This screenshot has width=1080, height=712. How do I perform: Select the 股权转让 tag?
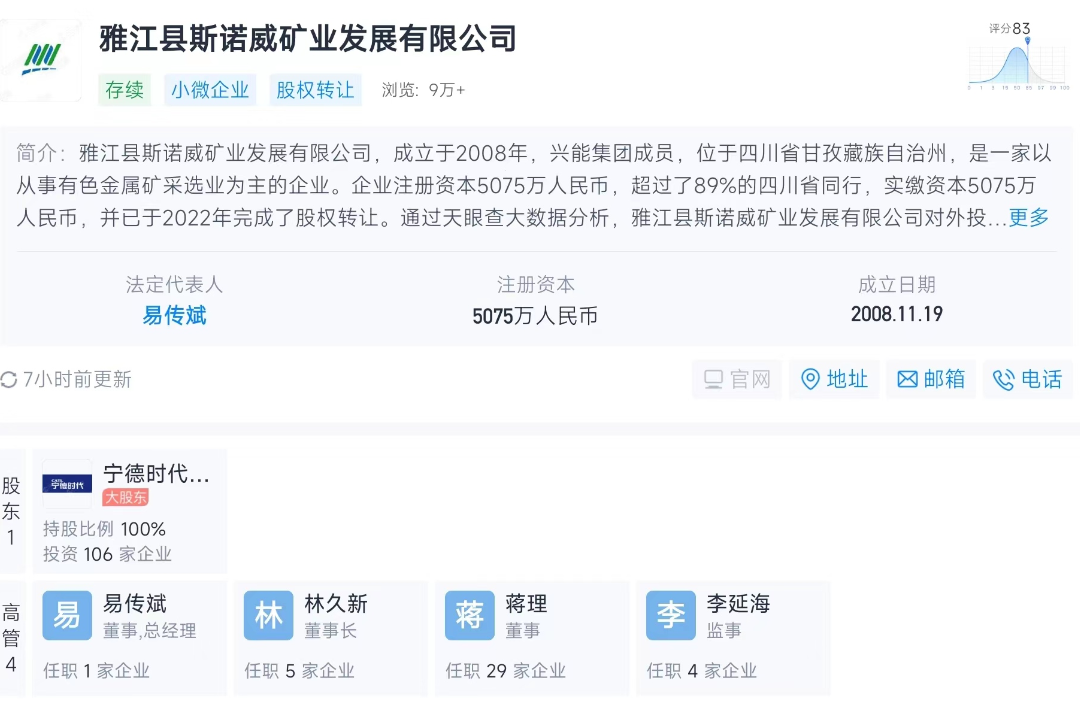(x=316, y=90)
